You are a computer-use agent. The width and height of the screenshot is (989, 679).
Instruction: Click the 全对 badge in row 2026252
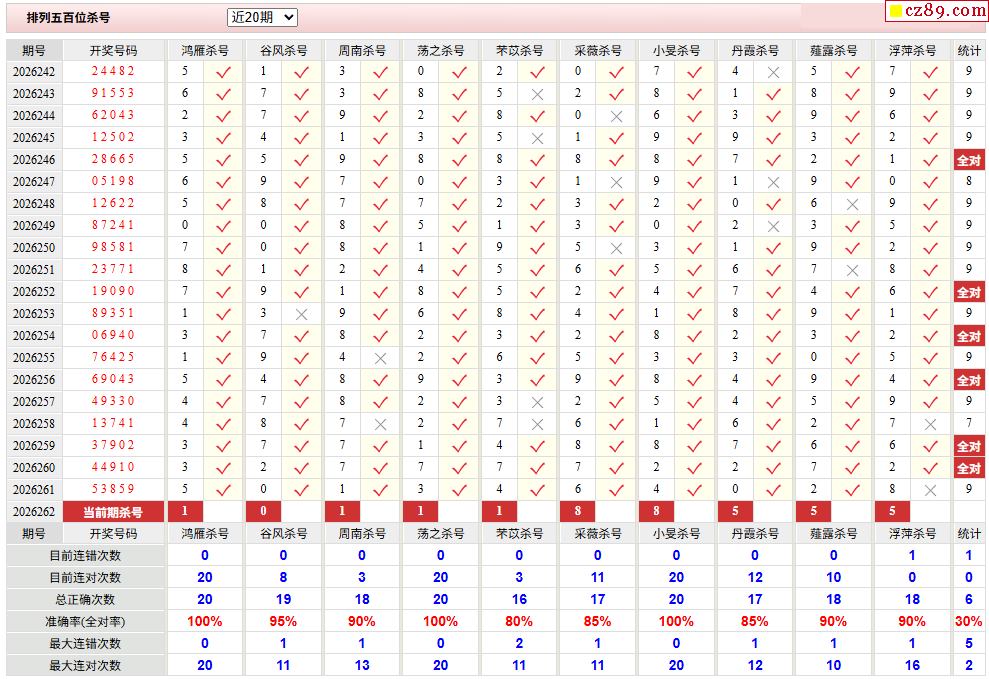tap(969, 292)
